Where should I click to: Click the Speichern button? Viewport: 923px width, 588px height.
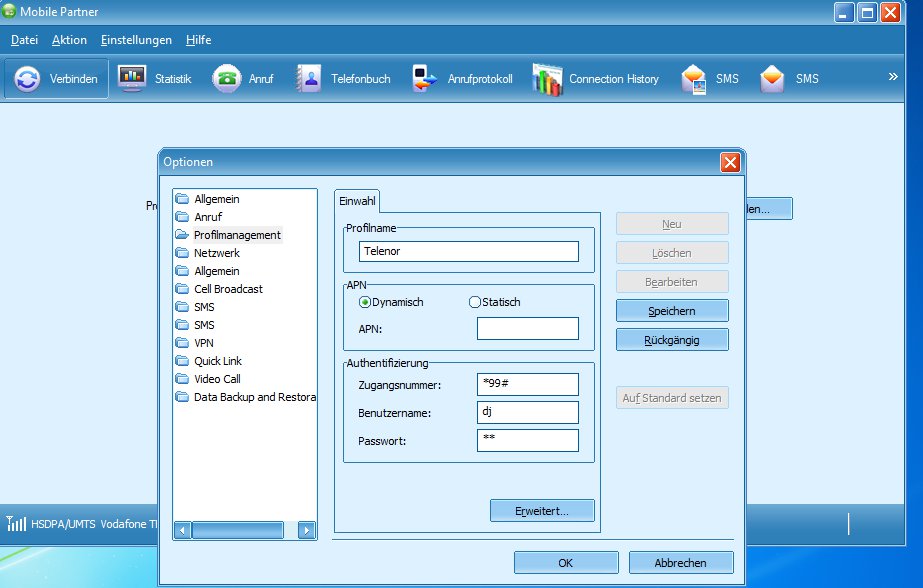[x=671, y=311]
